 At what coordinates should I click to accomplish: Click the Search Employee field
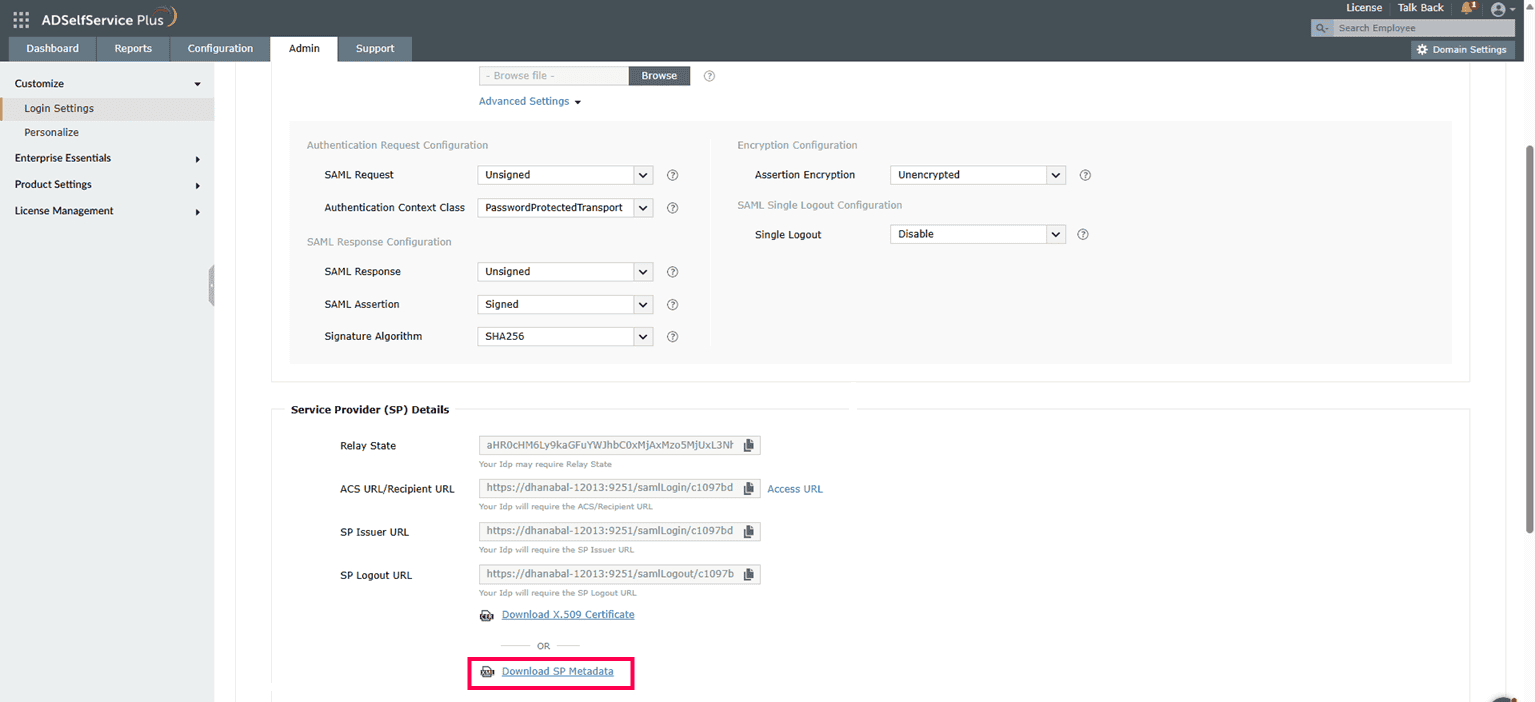click(x=1424, y=28)
